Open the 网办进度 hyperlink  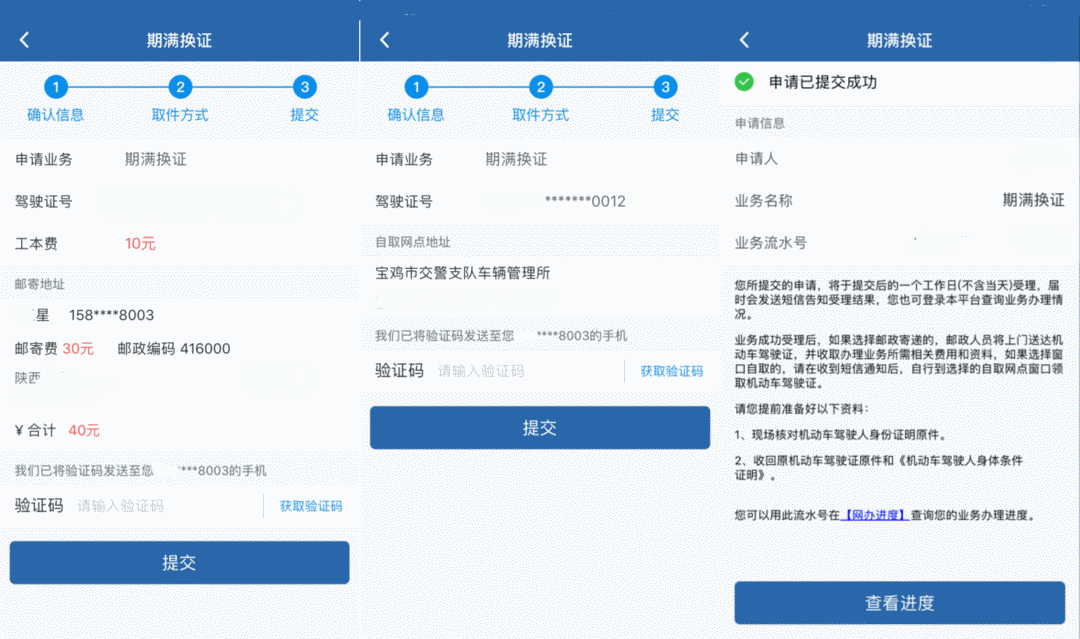[x=875, y=515]
